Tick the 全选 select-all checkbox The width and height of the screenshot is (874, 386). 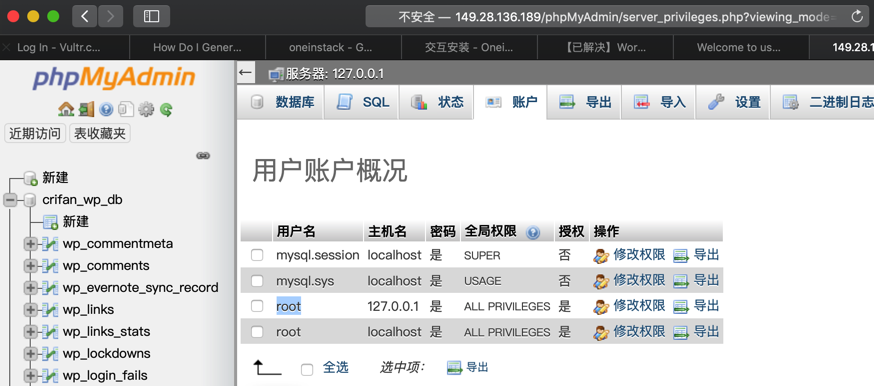point(307,369)
